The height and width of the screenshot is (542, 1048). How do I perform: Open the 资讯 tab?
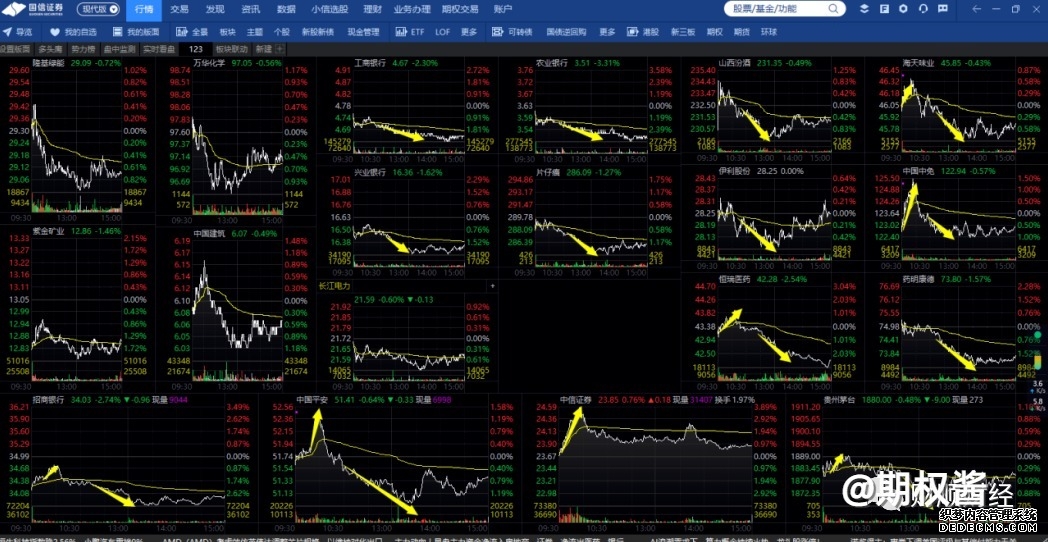coord(251,9)
